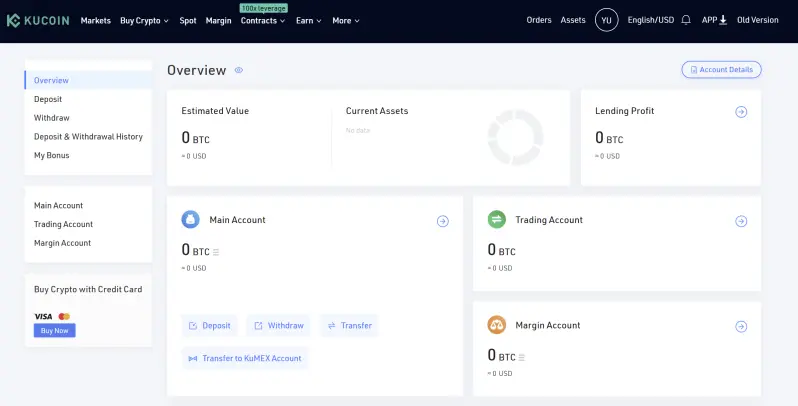
Task: Click the VISA card logo
Action: coord(43,316)
